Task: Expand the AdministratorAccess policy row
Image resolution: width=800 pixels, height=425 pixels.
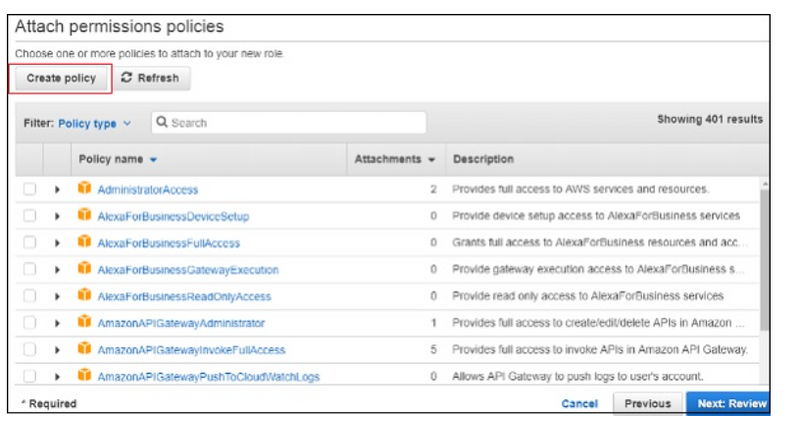Action: click(x=57, y=190)
